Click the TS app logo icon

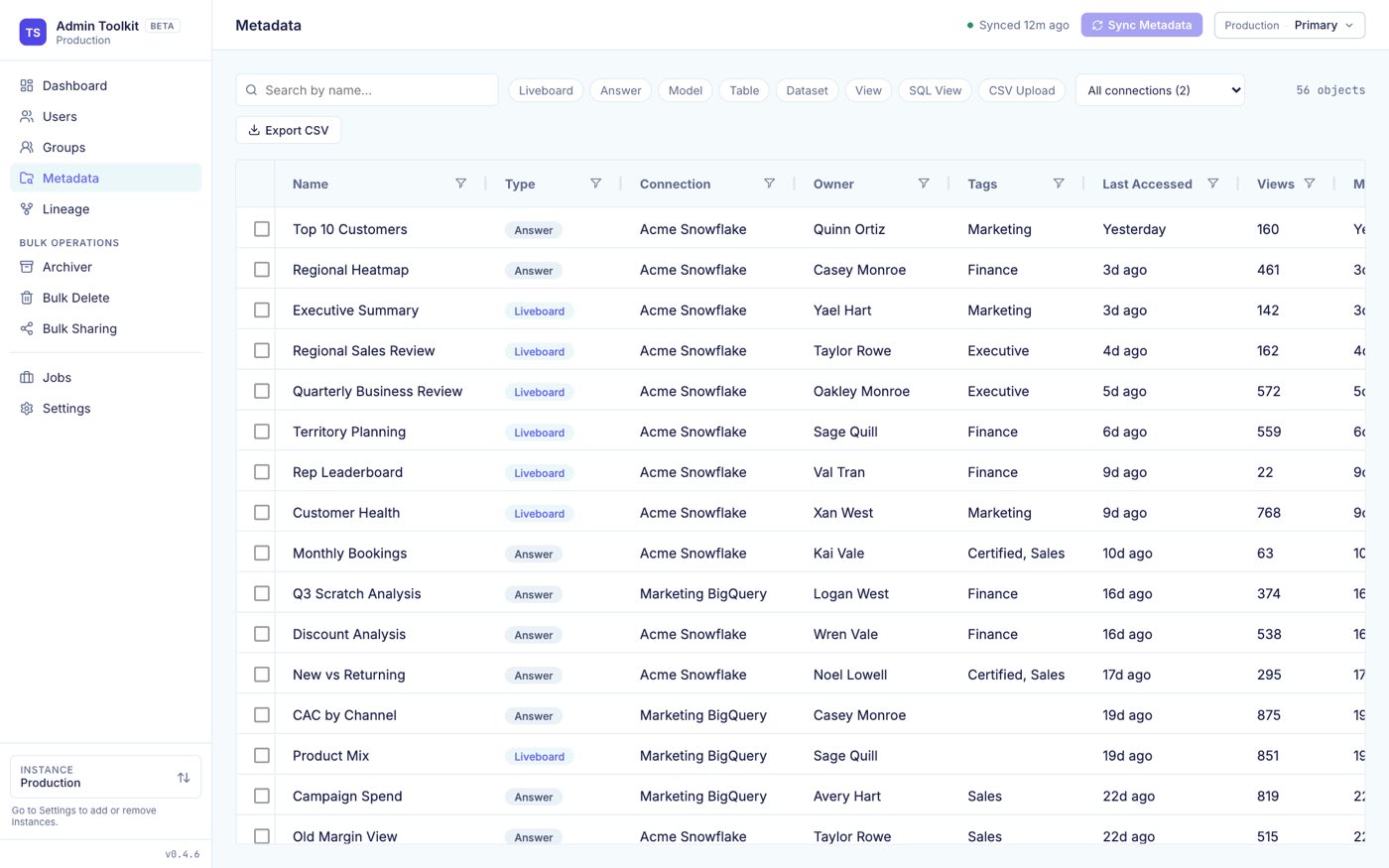click(x=33, y=32)
